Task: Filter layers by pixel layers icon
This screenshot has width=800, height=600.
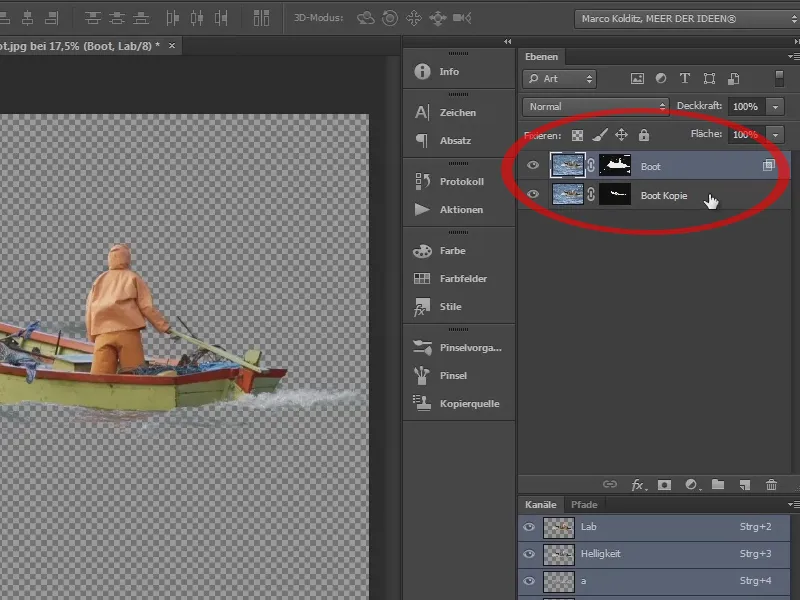Action: [x=637, y=79]
